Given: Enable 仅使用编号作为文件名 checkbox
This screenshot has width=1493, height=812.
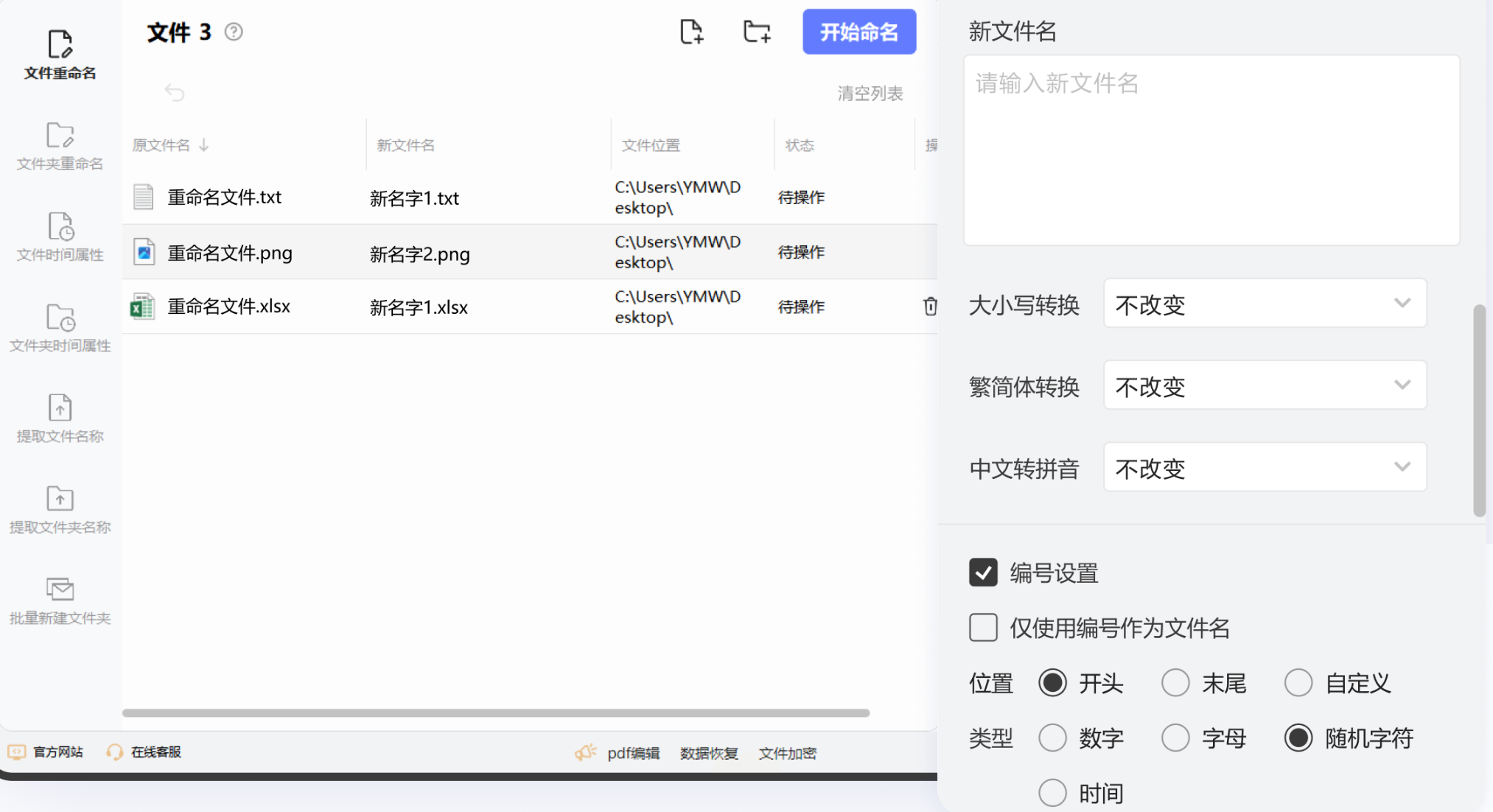Looking at the screenshot, I should tap(983, 628).
